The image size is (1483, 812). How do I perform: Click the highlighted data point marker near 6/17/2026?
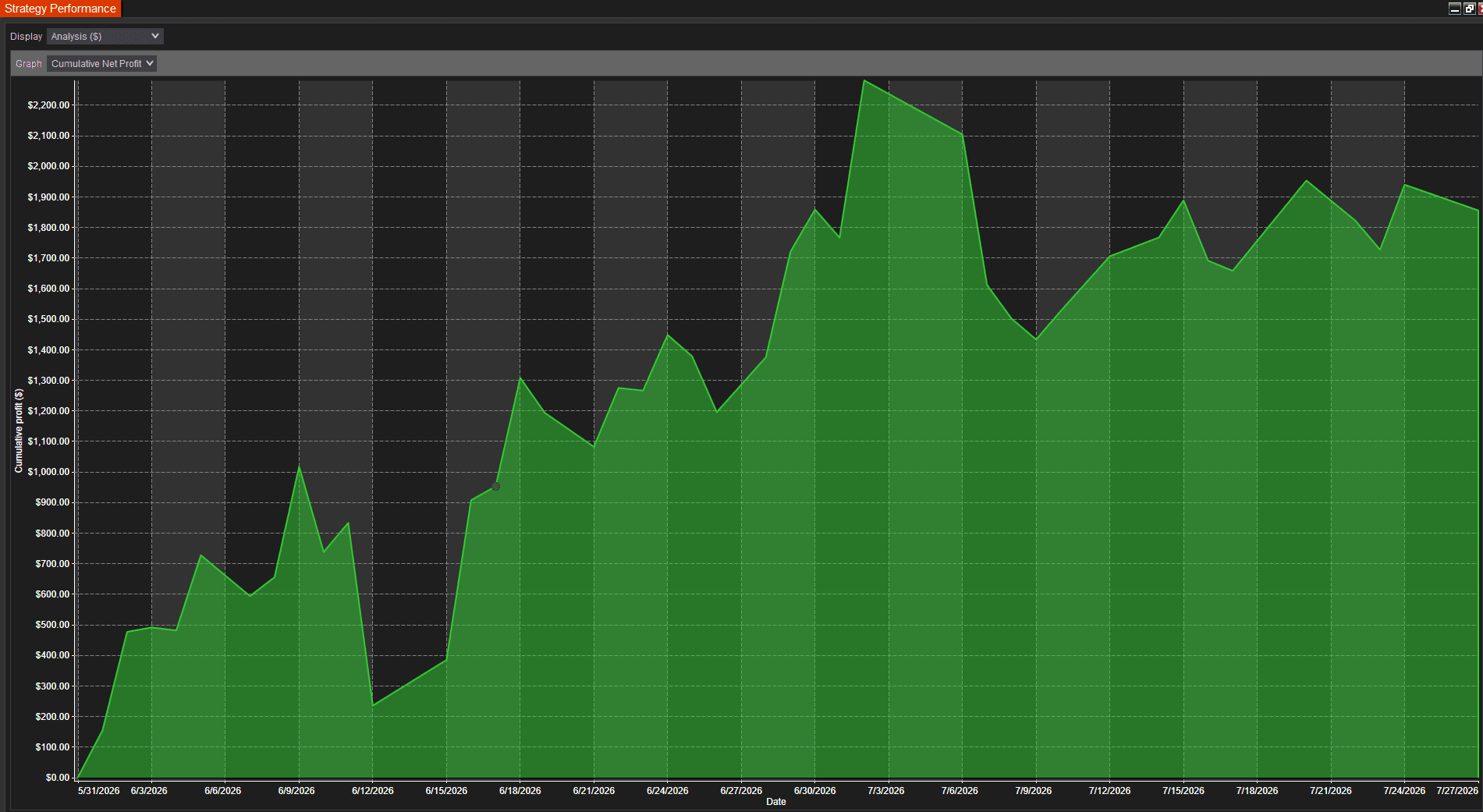click(x=495, y=486)
